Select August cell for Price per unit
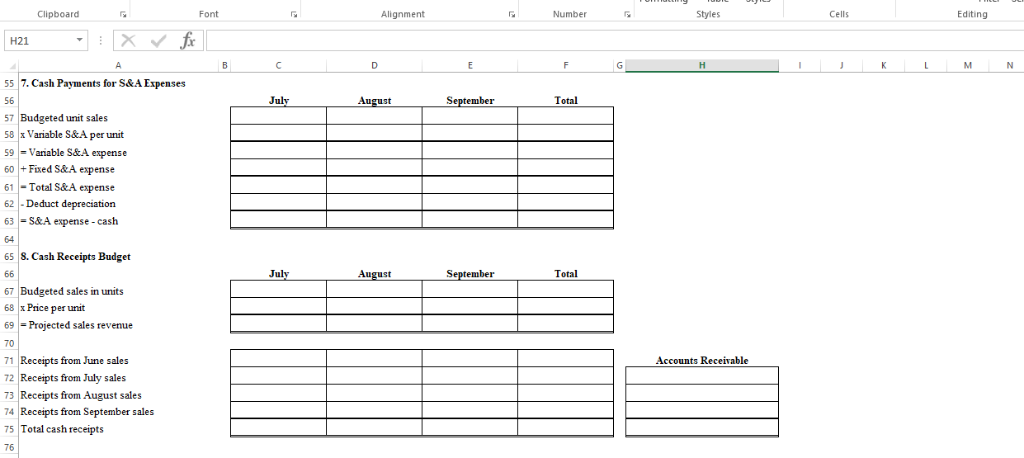Viewport: 1024px width, 458px height. (x=374, y=306)
